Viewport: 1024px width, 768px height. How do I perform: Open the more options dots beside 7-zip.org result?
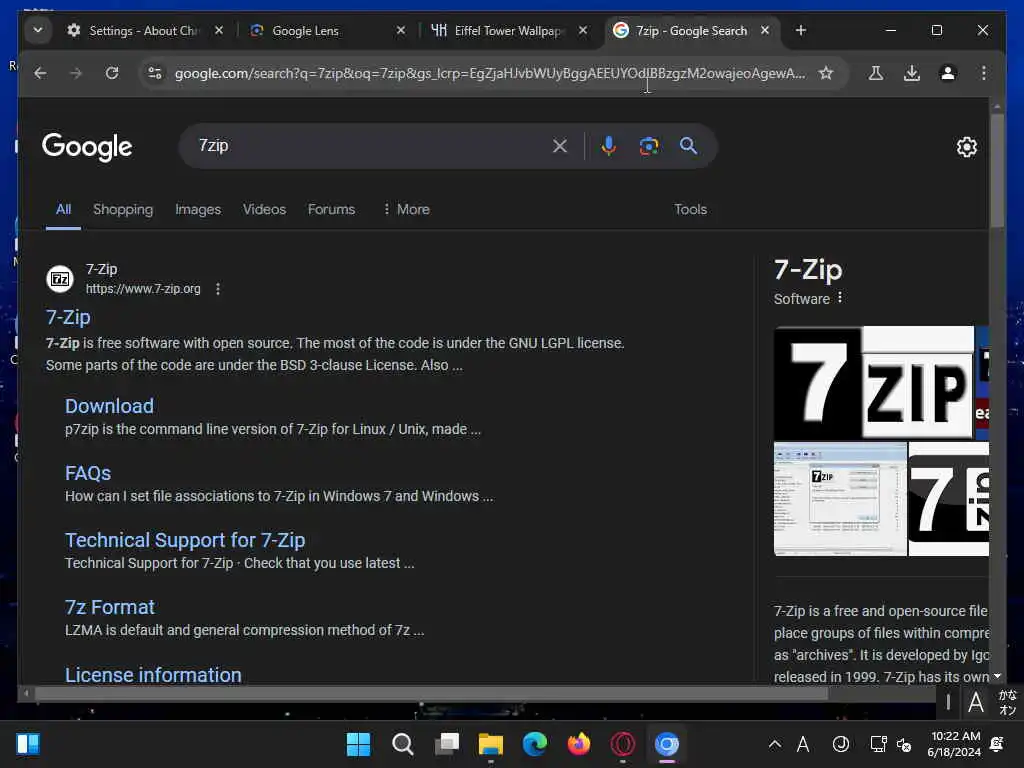point(218,289)
